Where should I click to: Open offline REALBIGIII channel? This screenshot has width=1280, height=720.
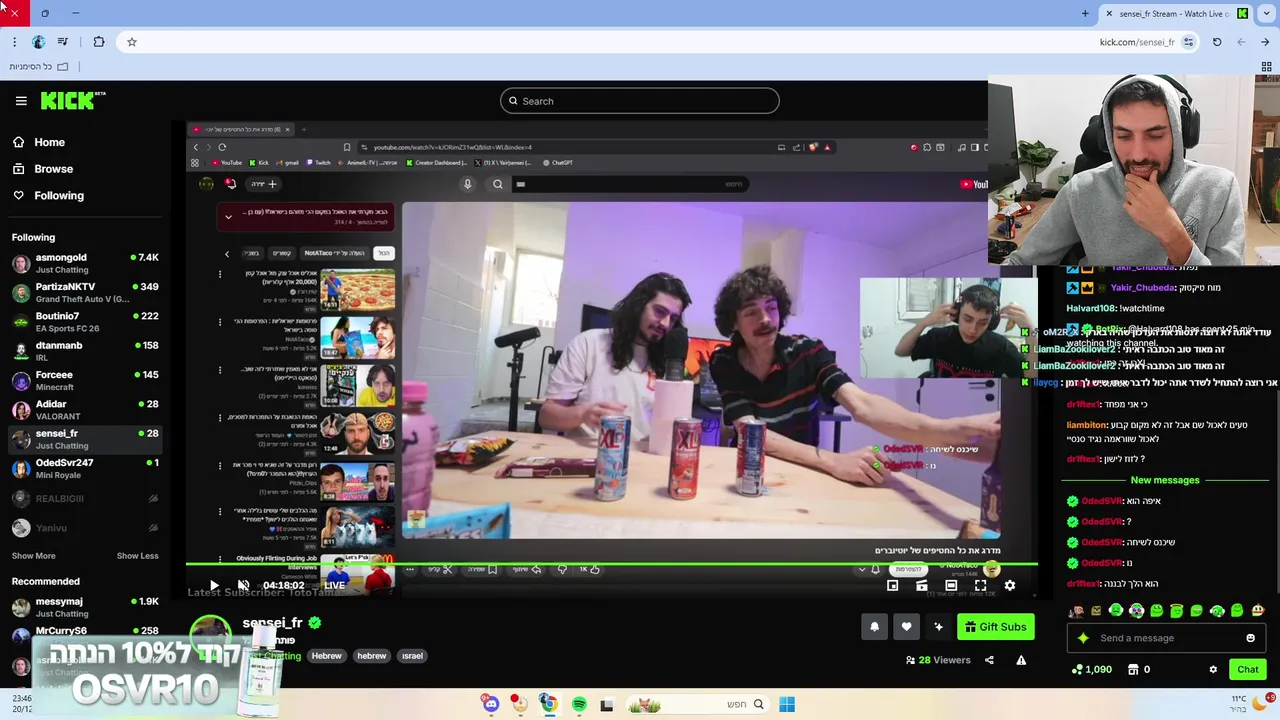(85, 498)
